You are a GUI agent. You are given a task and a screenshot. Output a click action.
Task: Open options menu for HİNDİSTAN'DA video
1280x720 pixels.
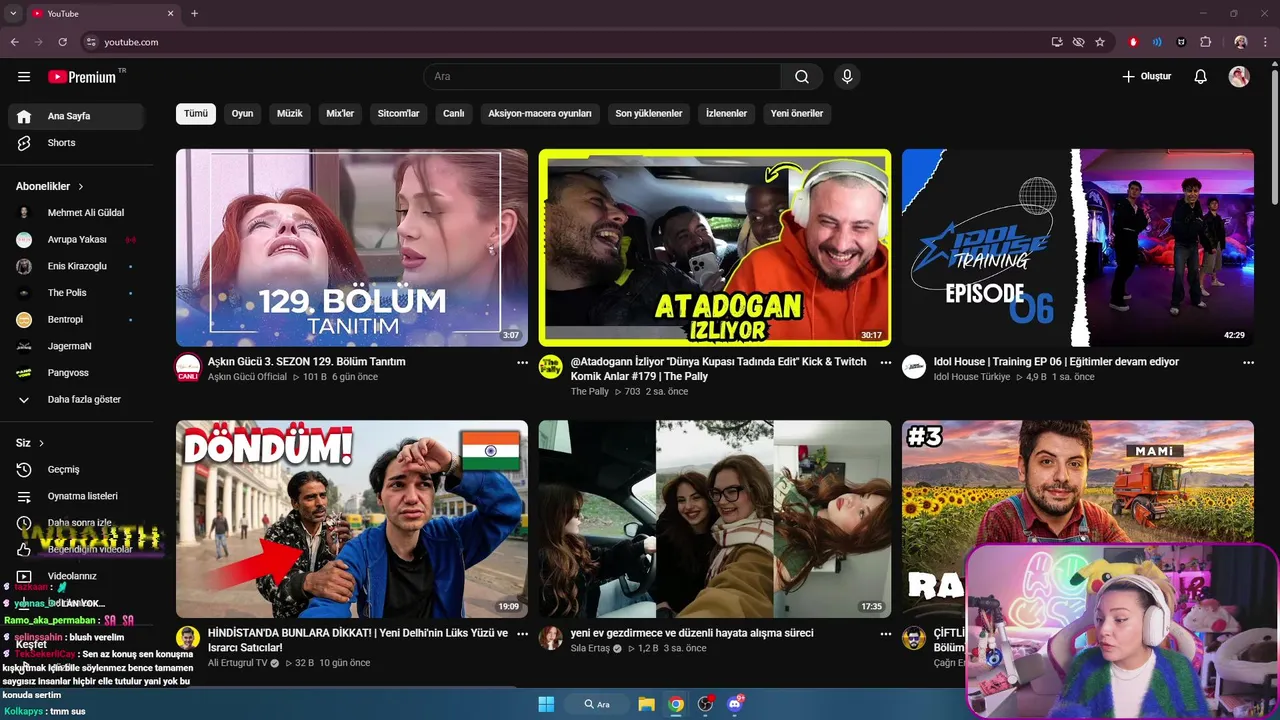tap(522, 634)
